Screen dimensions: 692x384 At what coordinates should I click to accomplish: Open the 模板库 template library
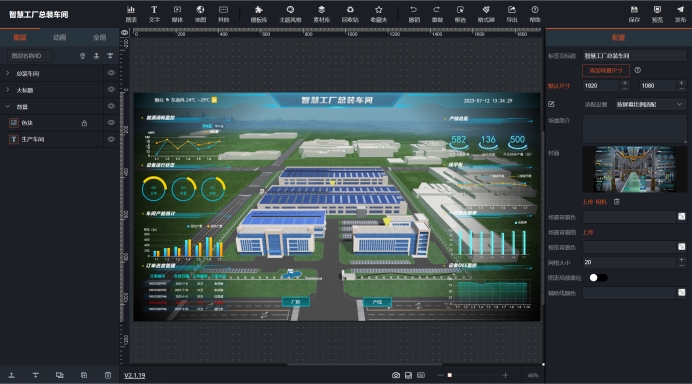(x=259, y=14)
